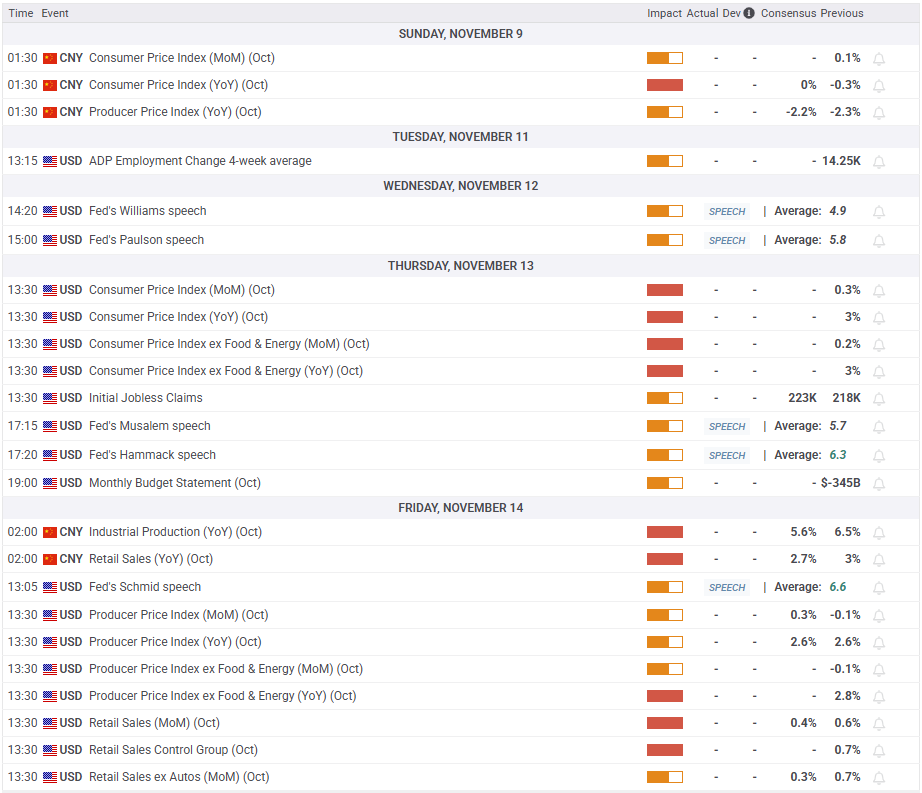Viewport: 922px width, 793px height.
Task: Click the Dev column info icon
Action: (x=749, y=14)
